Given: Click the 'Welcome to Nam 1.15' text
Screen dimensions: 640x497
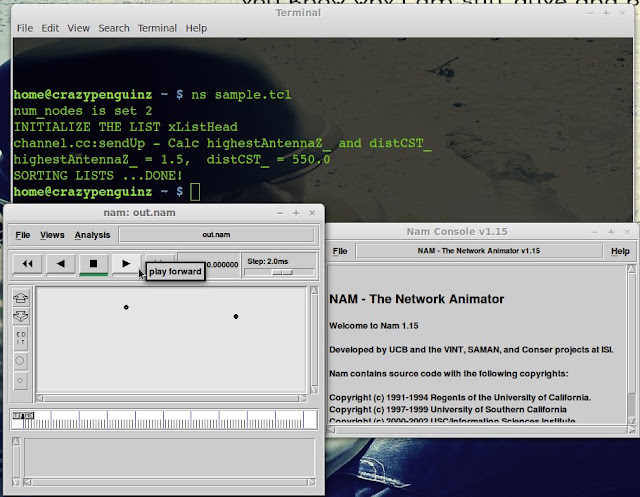Looking at the screenshot, I should [373, 326].
